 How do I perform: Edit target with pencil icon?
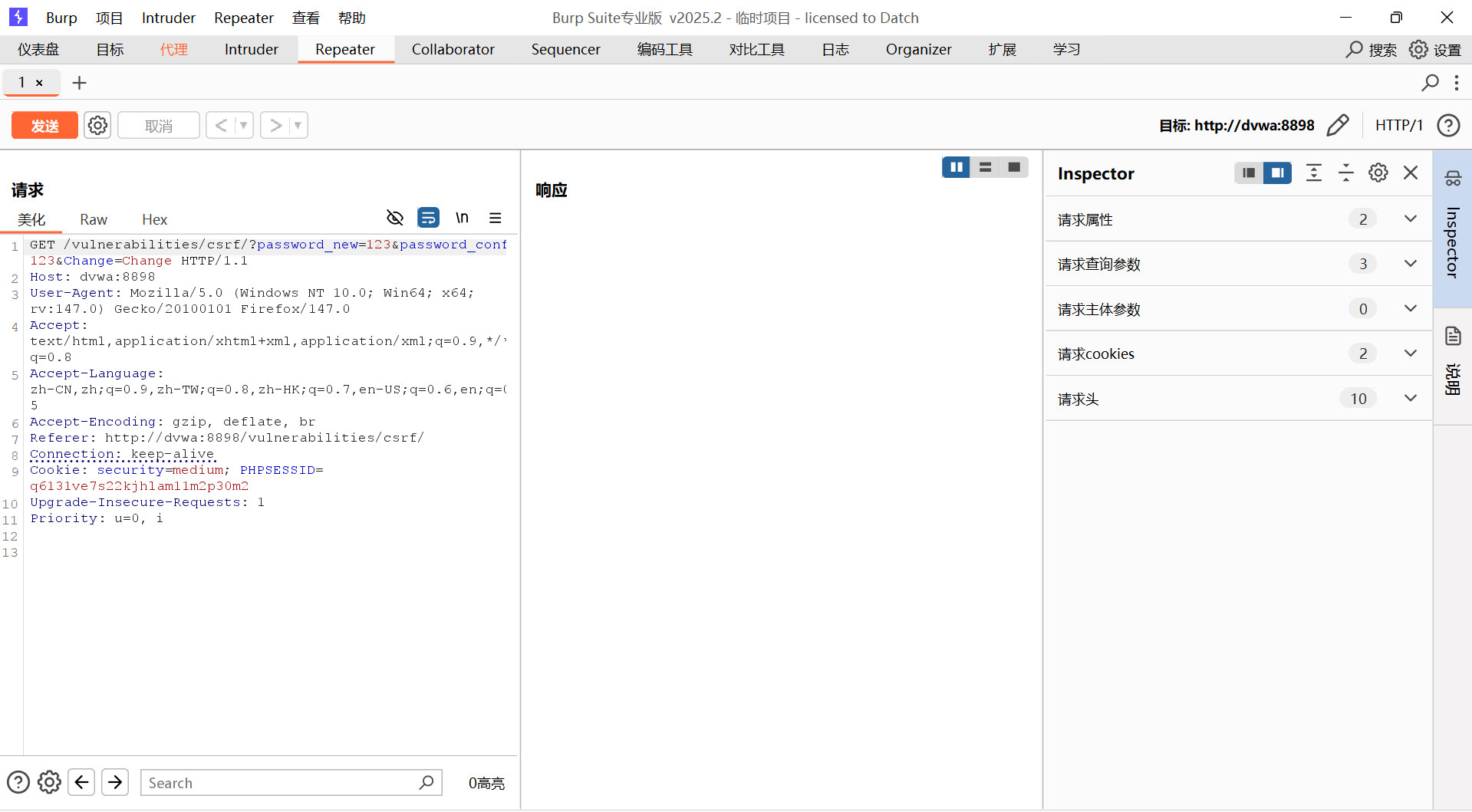point(1338,125)
